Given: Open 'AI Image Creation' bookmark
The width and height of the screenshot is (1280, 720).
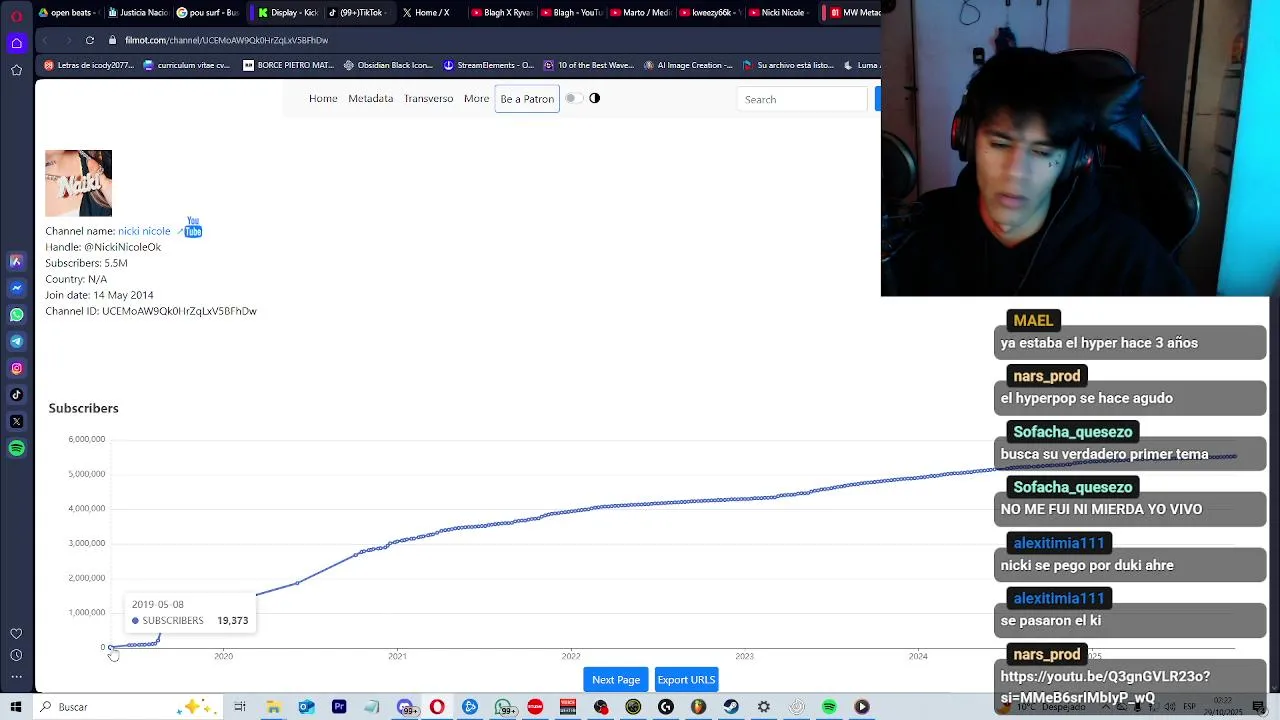Looking at the screenshot, I should [688, 65].
